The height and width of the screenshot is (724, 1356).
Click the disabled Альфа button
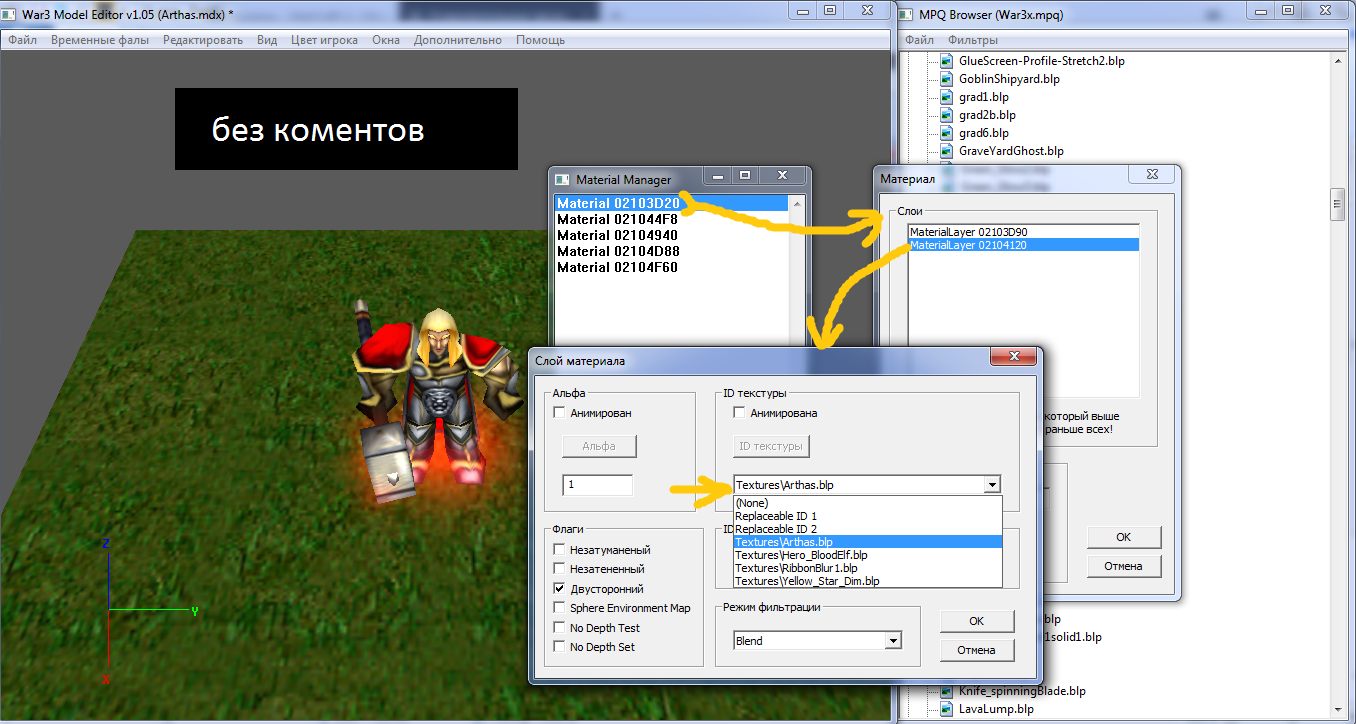599,446
